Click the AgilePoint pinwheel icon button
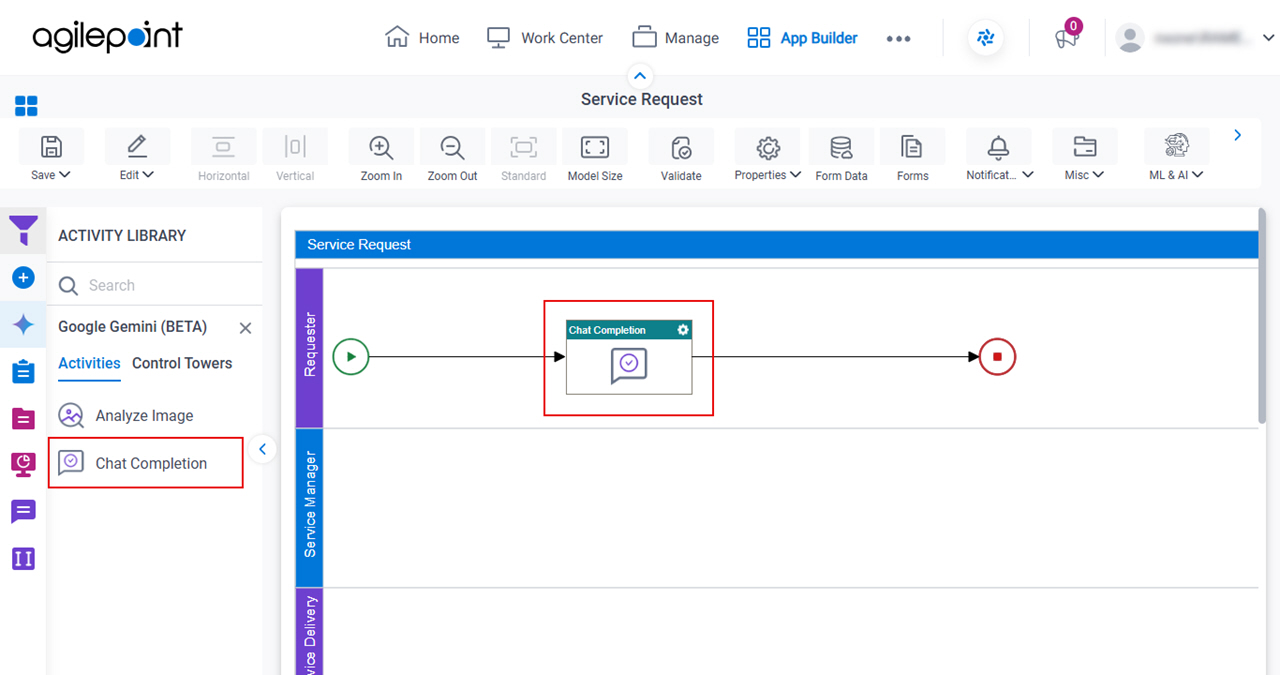1280x675 pixels. click(986, 38)
